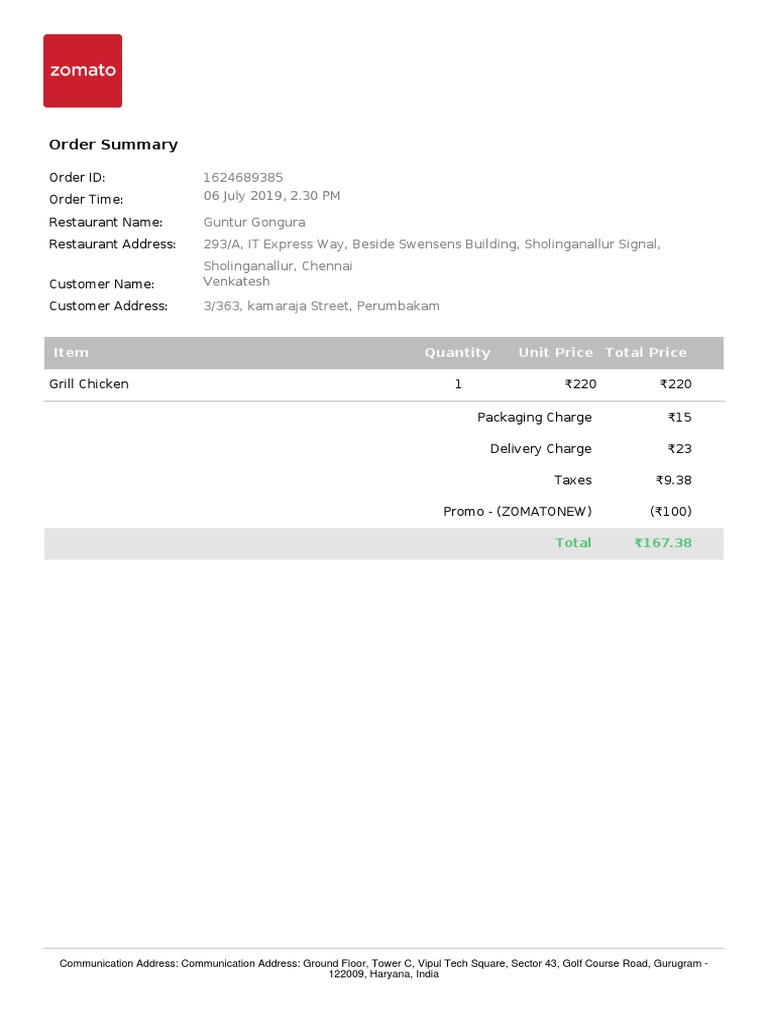Click the Quantity column header
The image size is (768, 1024).
(x=457, y=353)
